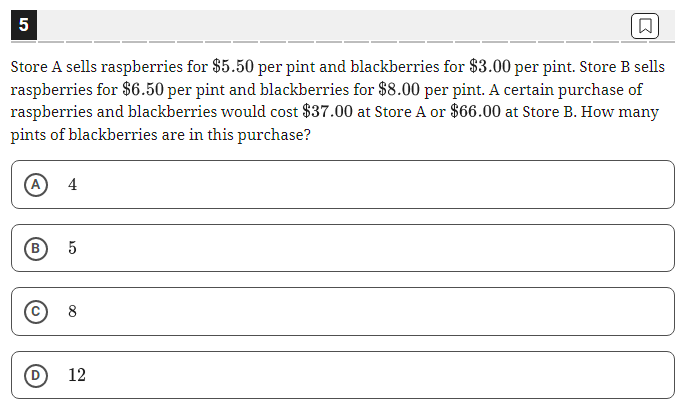Click empty space inside option C box
The width and height of the screenshot is (689, 415).
click(374, 312)
